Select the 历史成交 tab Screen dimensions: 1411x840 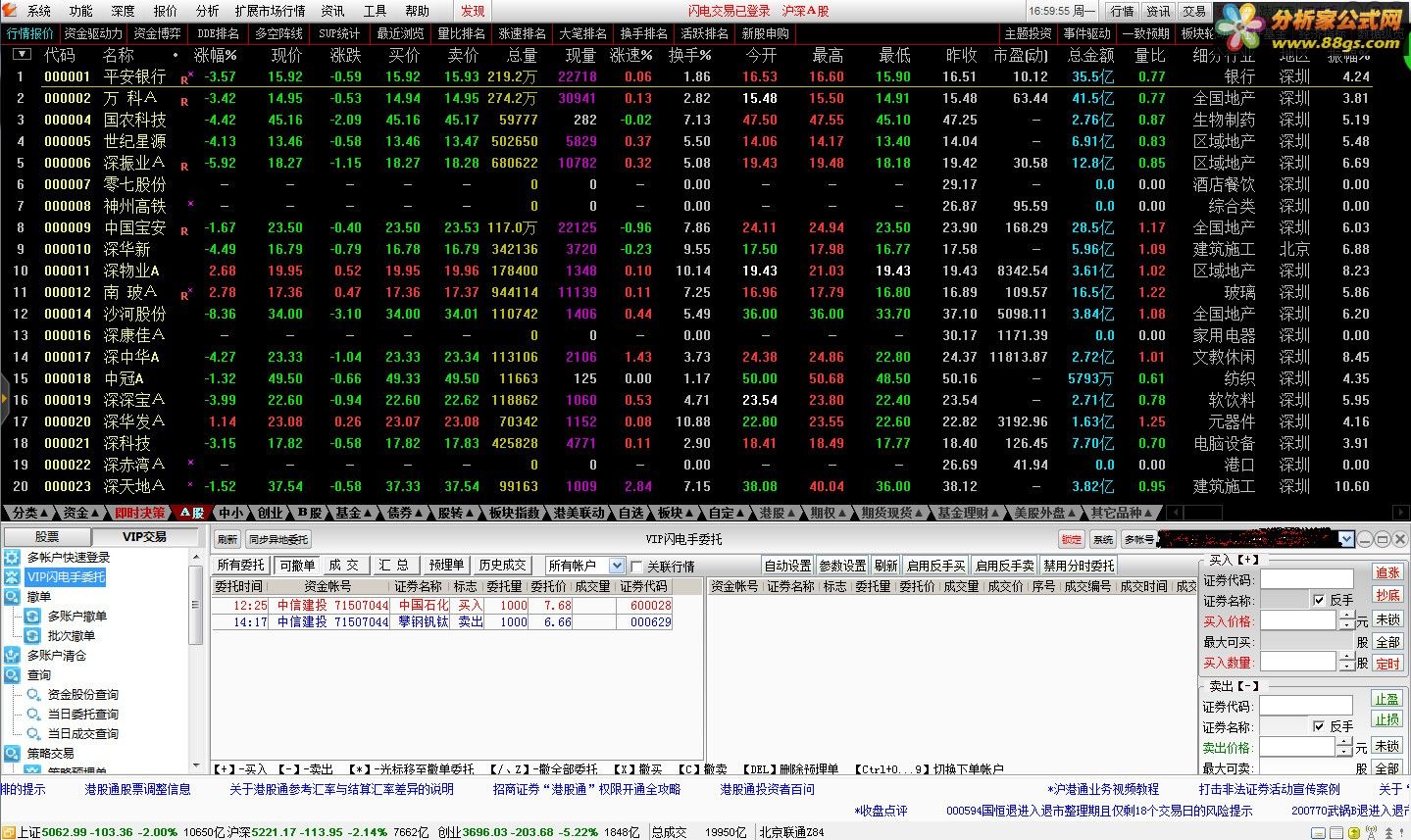tap(501, 566)
